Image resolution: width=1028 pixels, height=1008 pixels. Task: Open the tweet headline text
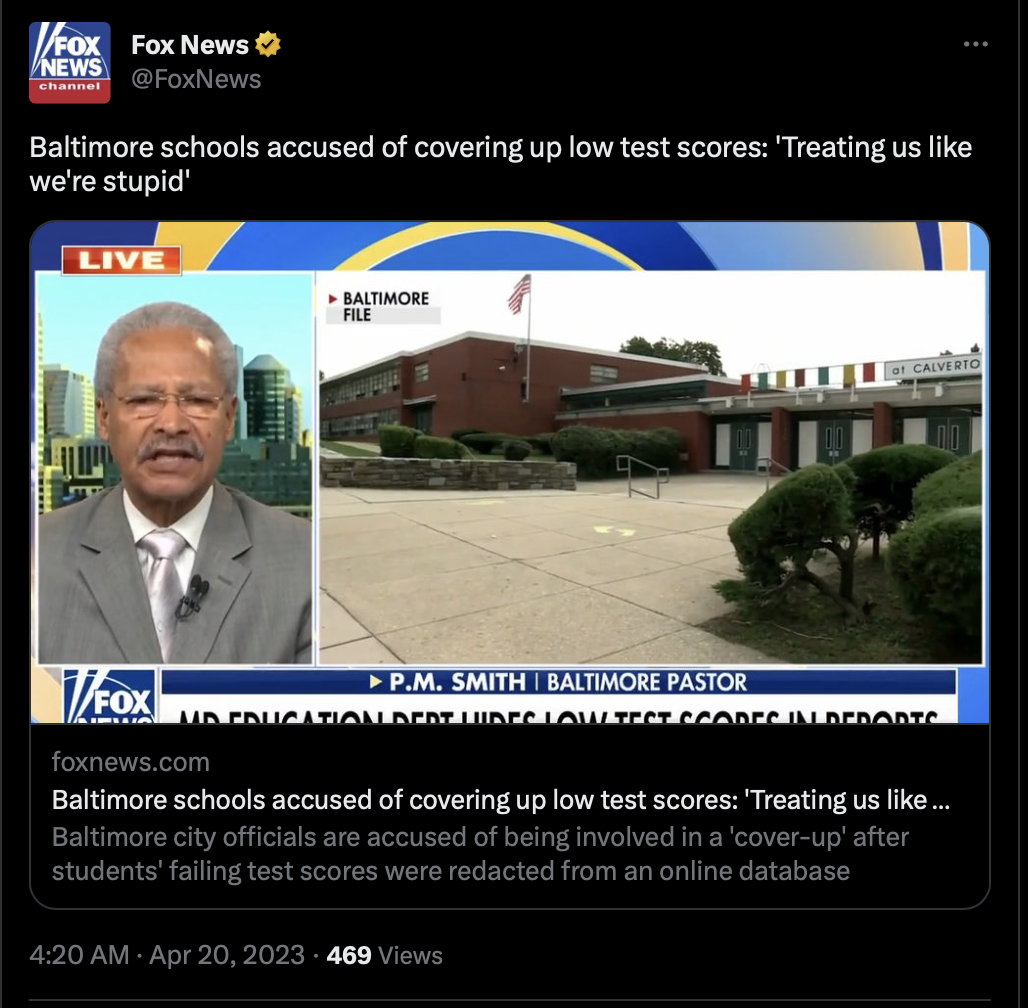pyautogui.click(x=500, y=164)
